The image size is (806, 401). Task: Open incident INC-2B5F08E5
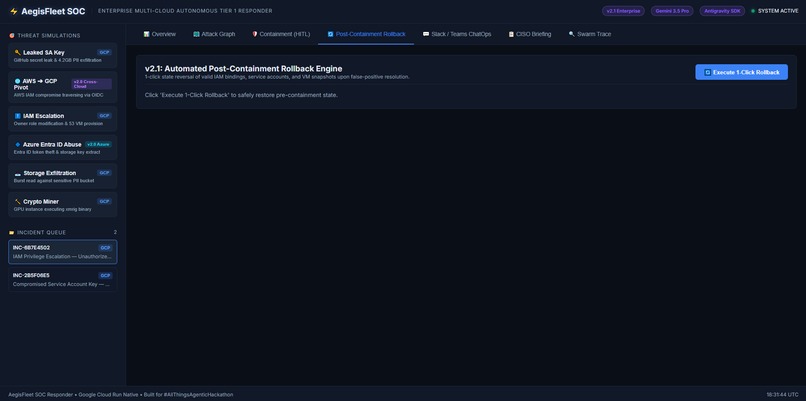63,280
